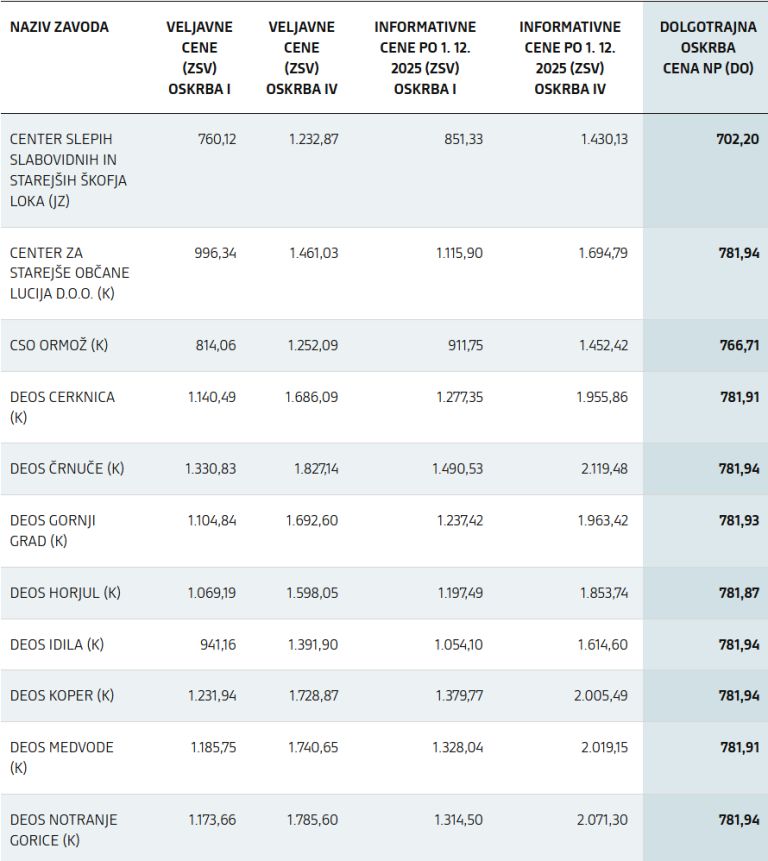
Task: Select the DEOS Notranje Gorice name
Action: 63,829
